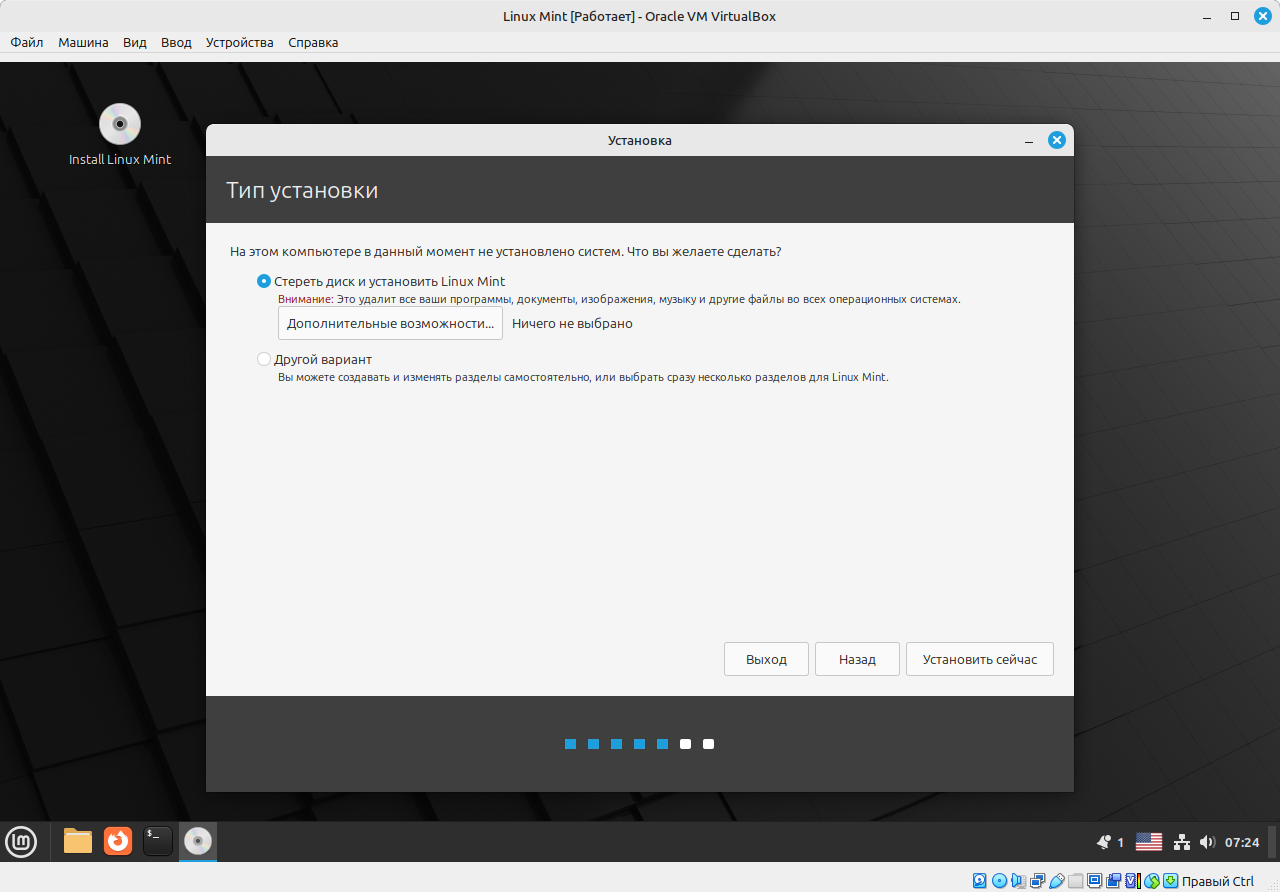Open the 'Ввод' menu
This screenshot has height=892, width=1280.
coord(176,43)
